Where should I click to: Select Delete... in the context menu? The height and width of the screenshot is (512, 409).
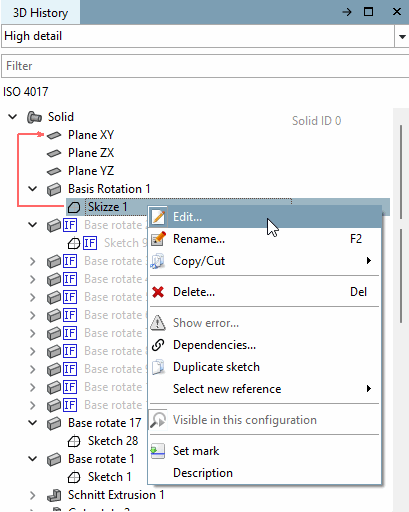(x=265, y=292)
